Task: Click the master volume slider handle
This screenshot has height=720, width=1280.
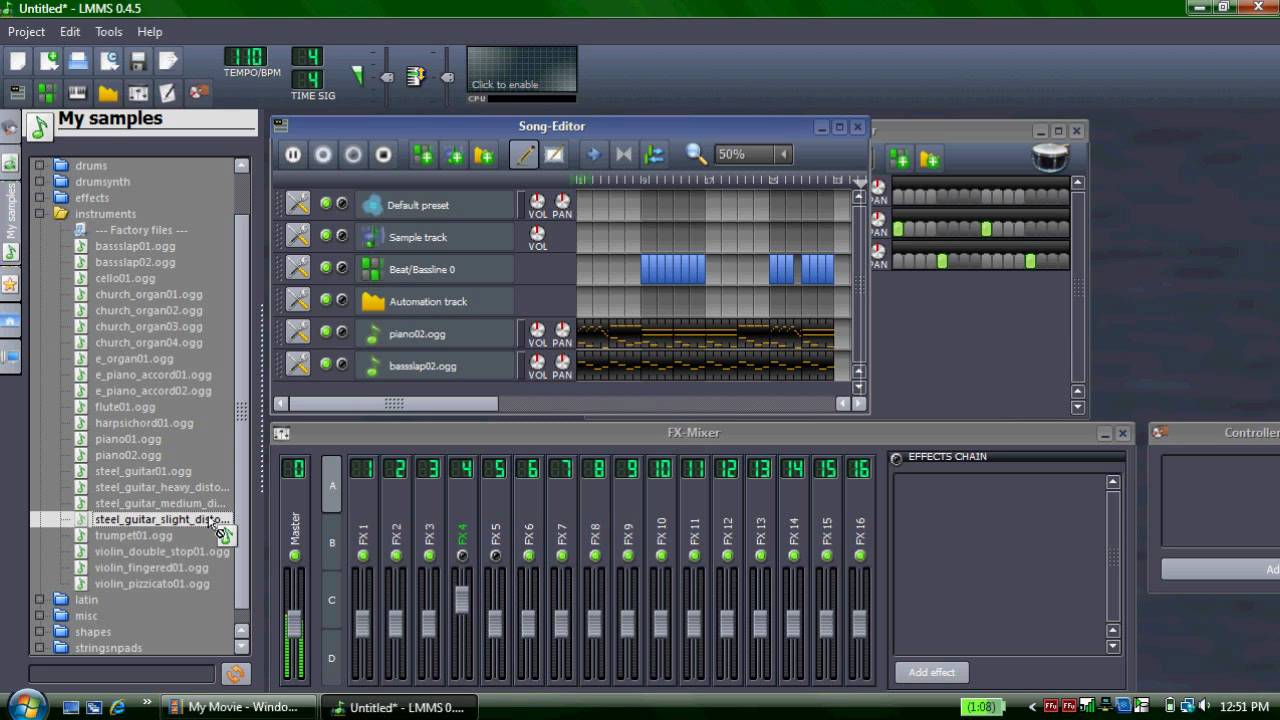Action: 294,624
